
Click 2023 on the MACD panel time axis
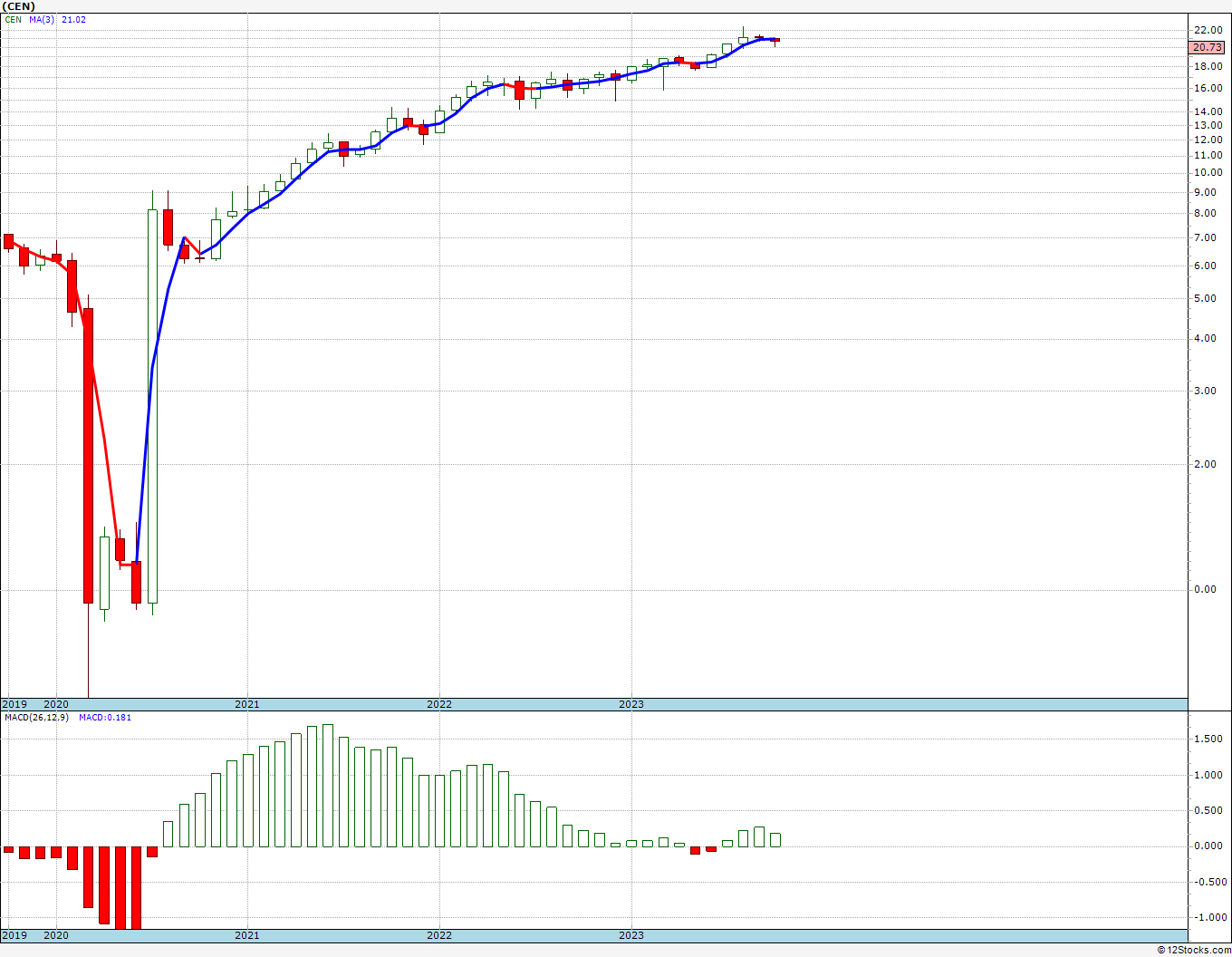(631, 935)
